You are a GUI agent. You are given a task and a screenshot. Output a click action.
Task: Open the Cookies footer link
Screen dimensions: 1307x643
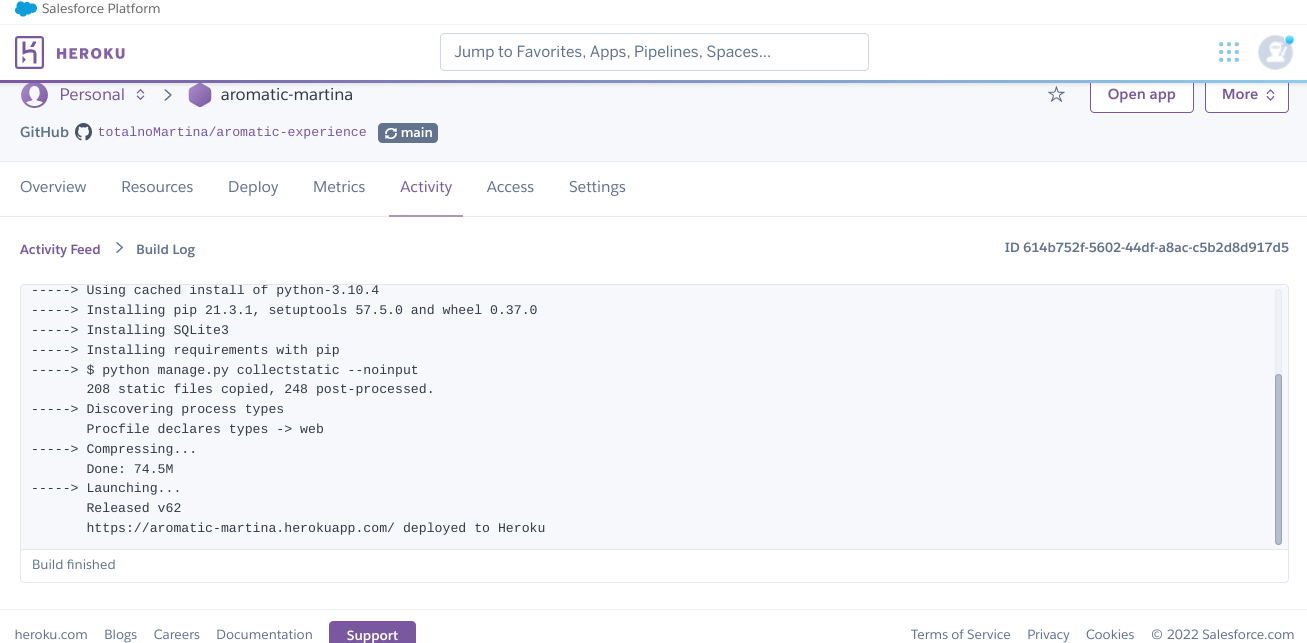[1110, 634]
